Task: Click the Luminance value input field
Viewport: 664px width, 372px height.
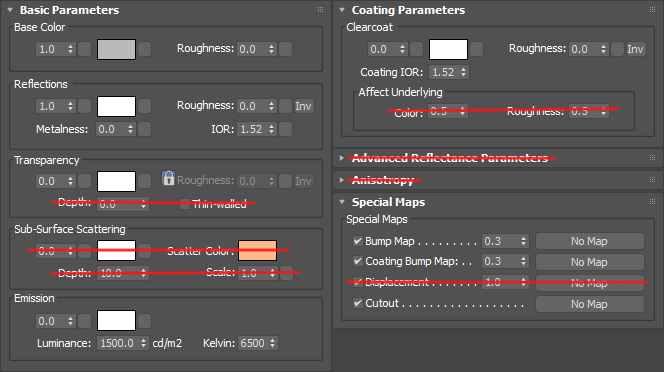Action: tap(119, 343)
